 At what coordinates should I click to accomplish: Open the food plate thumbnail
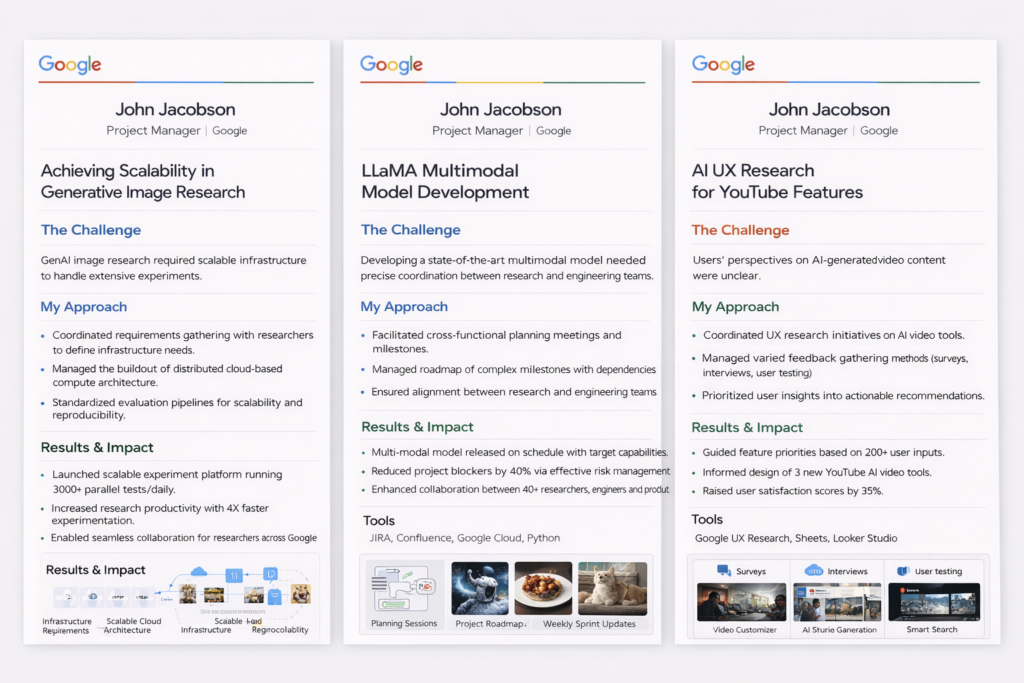[543, 588]
